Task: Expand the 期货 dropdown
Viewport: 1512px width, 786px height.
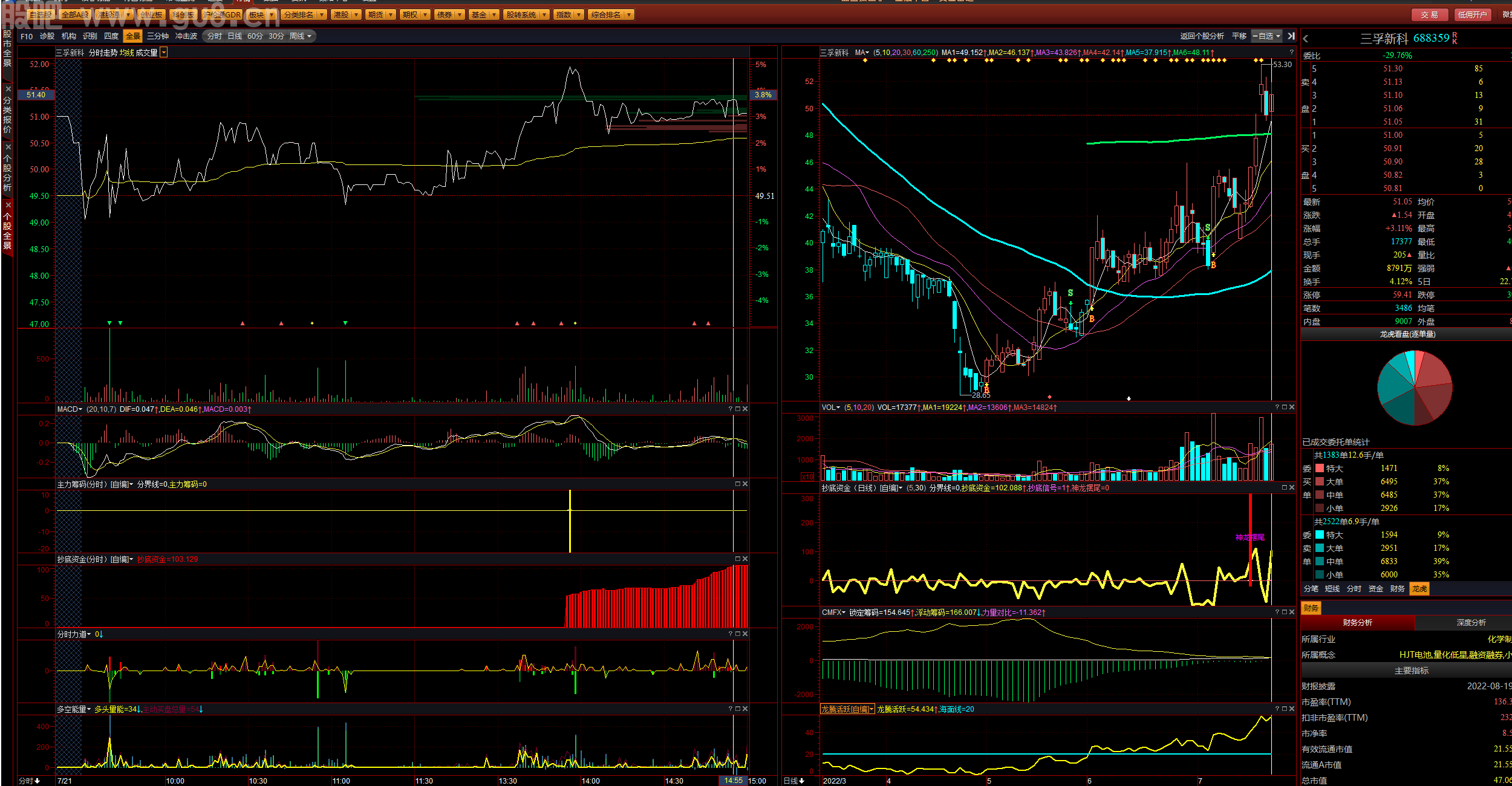Action: coord(391,15)
